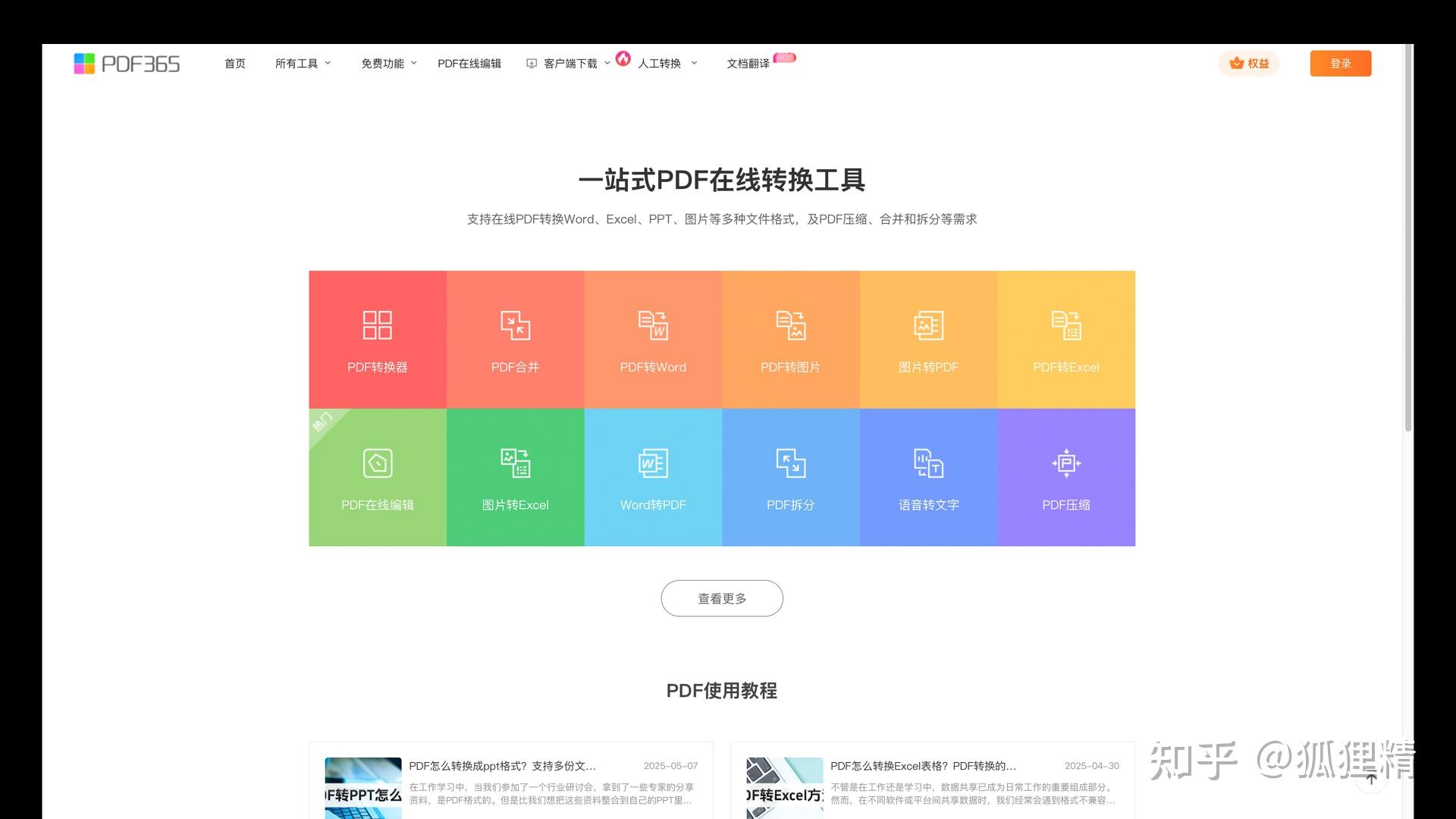Screen dimensions: 1456x819
Task: Open the PDF转Excel tool
Action: point(1066,339)
